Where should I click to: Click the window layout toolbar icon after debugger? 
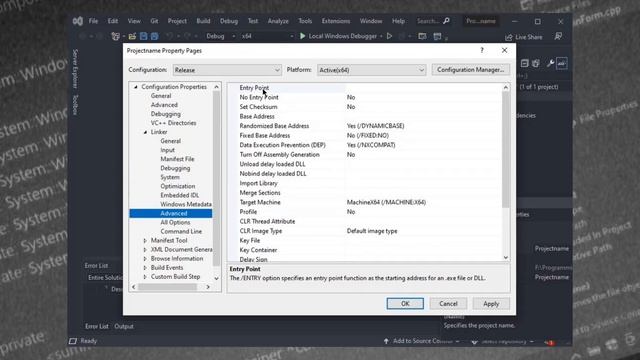click(x=422, y=36)
